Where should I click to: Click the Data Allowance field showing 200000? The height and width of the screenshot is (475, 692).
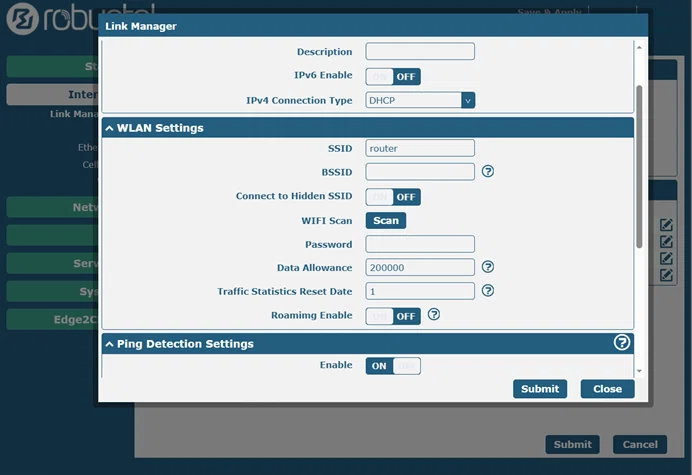pyautogui.click(x=420, y=268)
